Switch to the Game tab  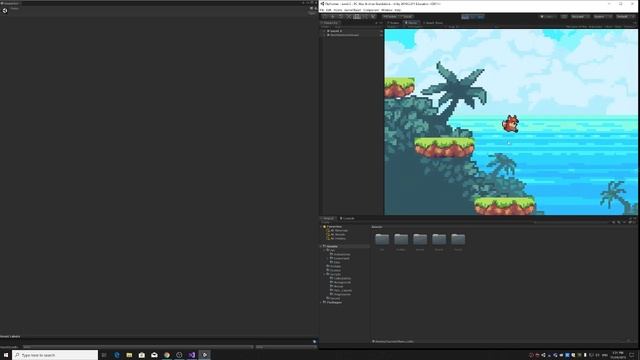coord(411,23)
